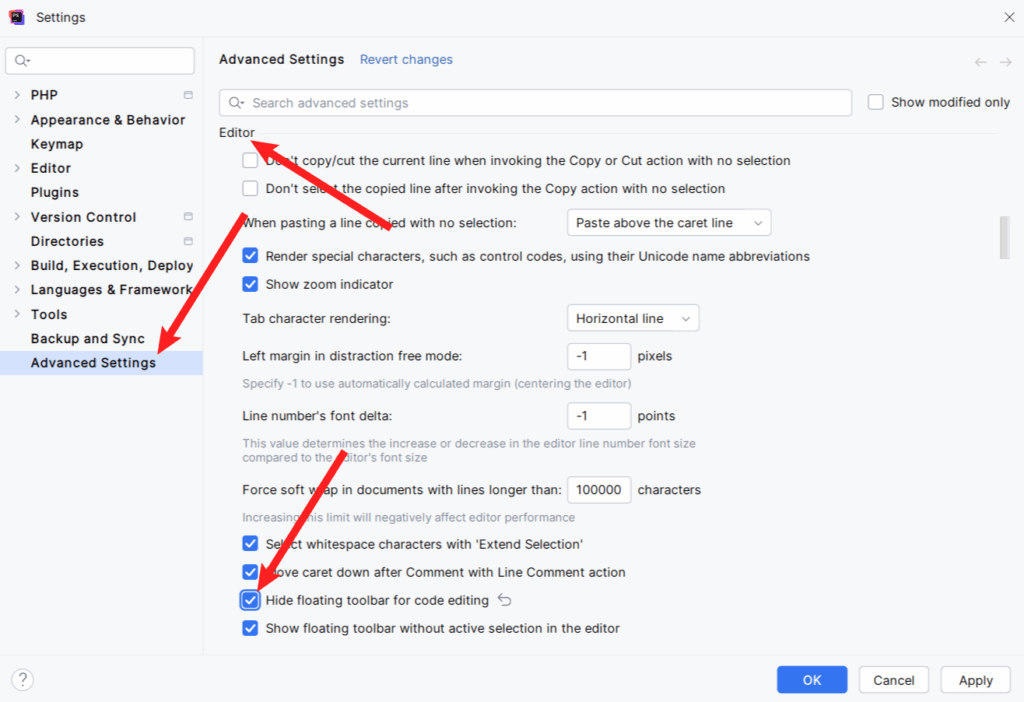This screenshot has height=702, width=1024.
Task: Click the PHP project-level settings icon
Action: 188,95
